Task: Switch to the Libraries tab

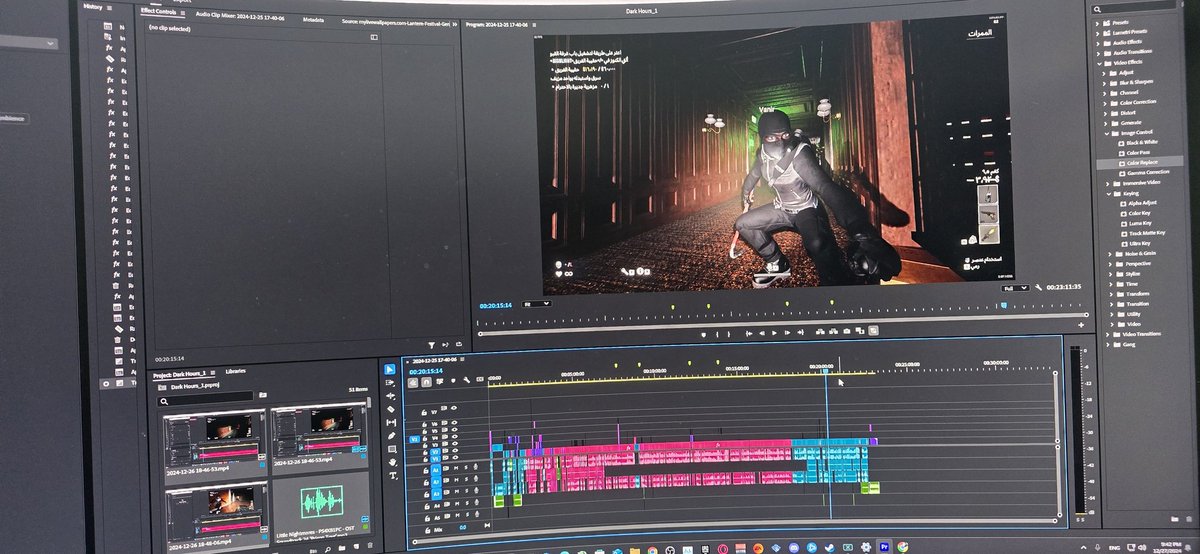Action: pyautogui.click(x=235, y=371)
